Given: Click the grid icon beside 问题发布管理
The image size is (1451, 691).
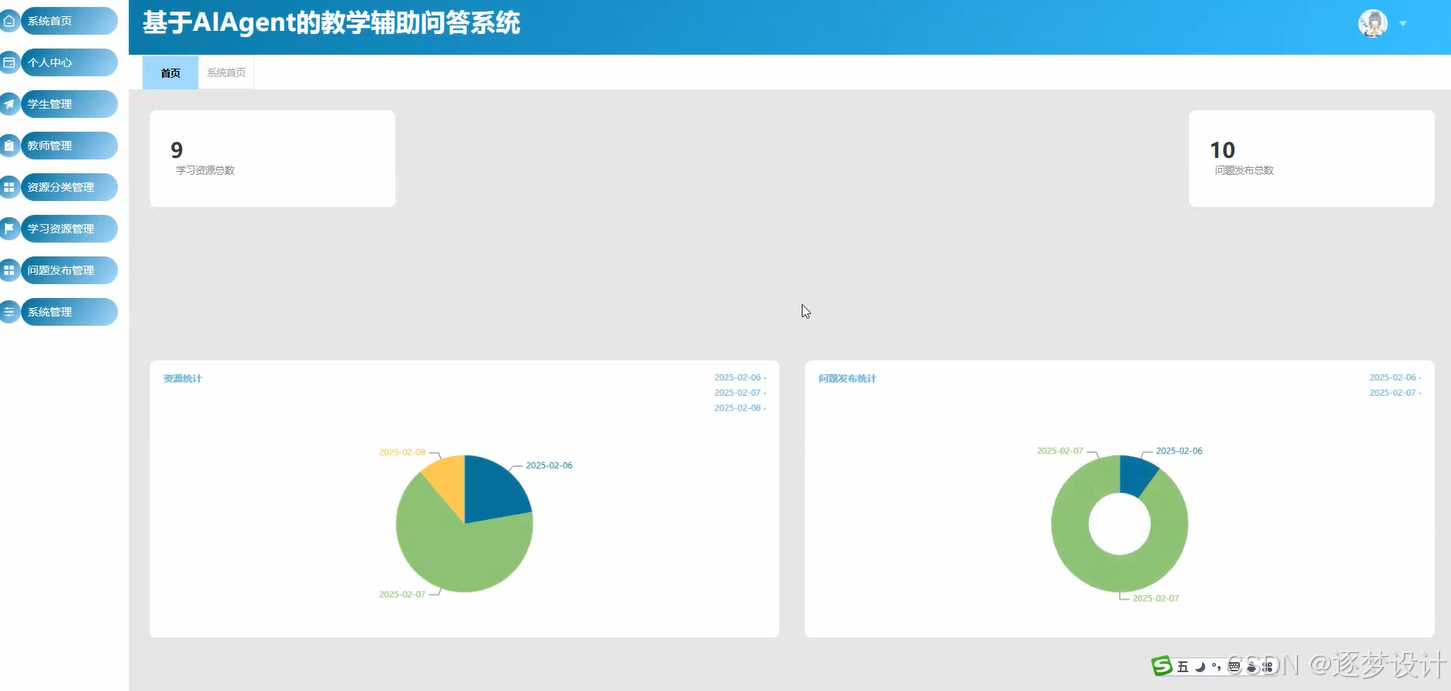Looking at the screenshot, I should (9, 270).
